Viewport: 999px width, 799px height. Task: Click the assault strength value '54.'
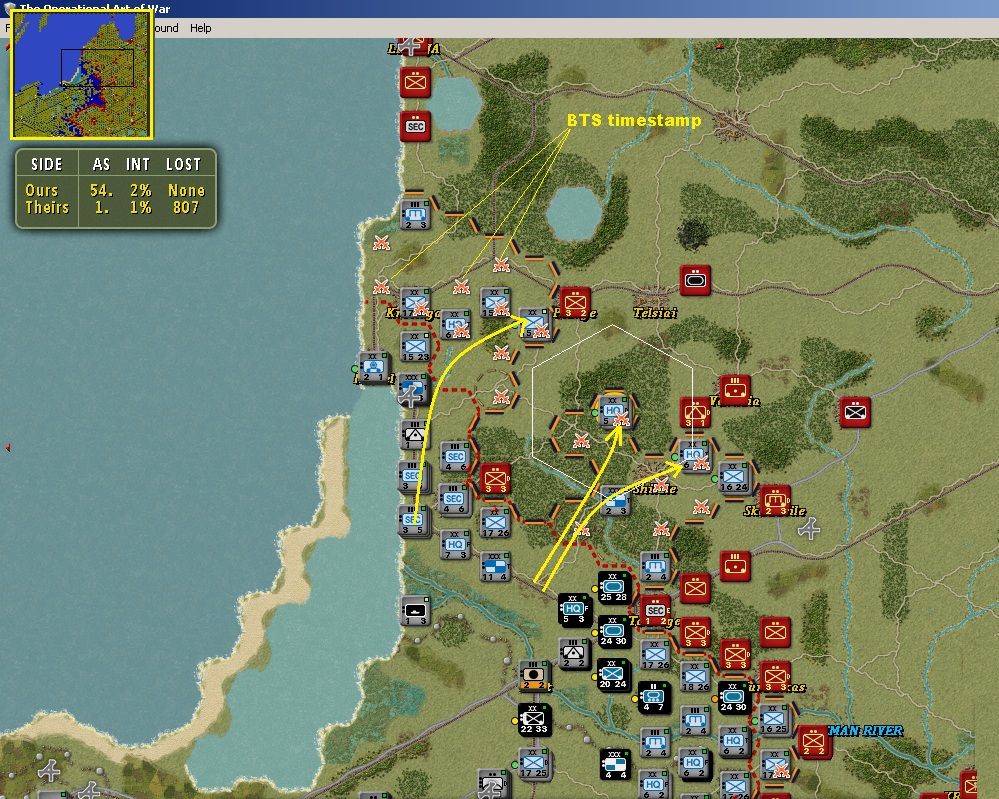(x=101, y=191)
